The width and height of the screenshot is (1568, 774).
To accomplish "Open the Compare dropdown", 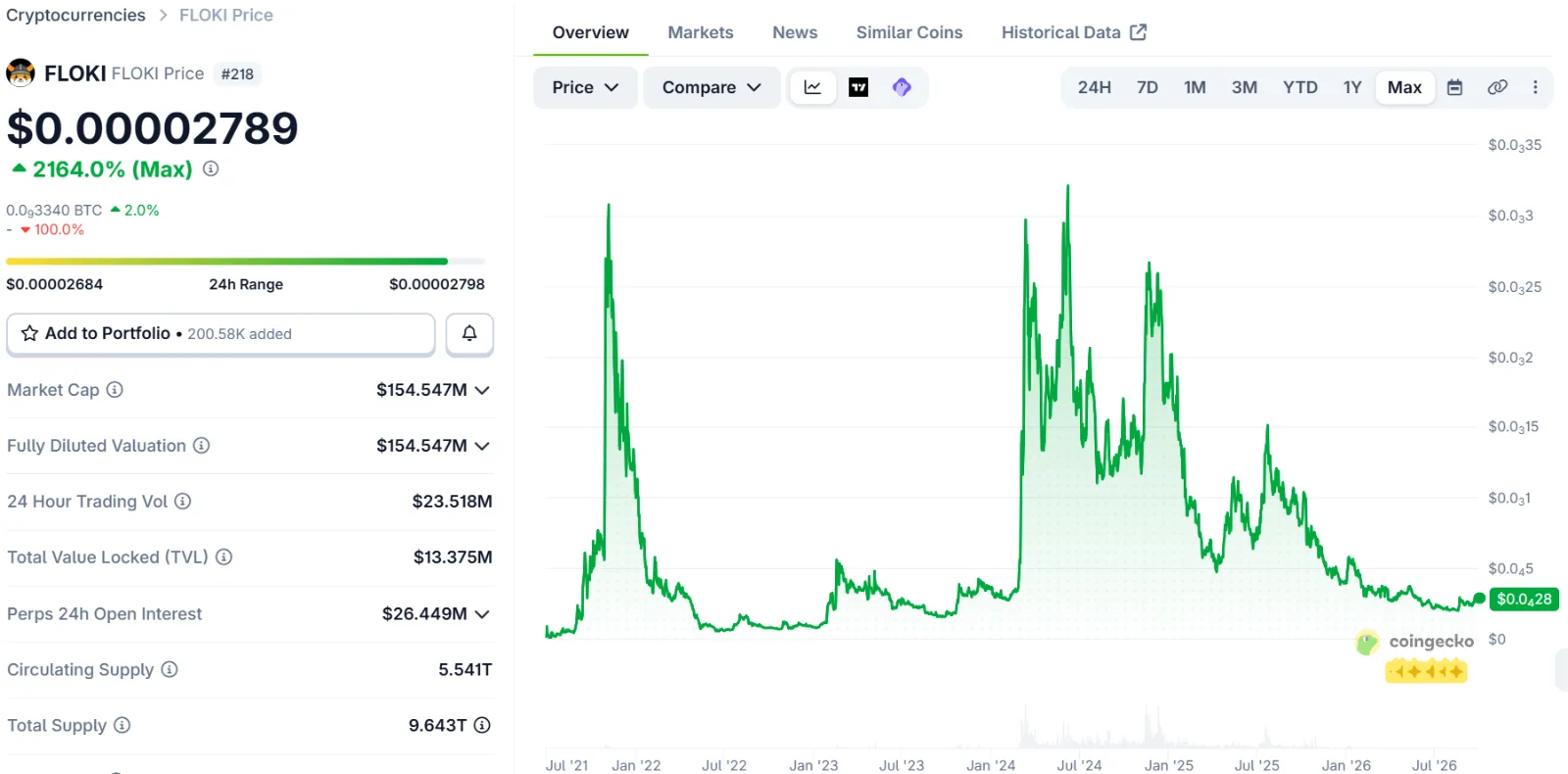I will [711, 87].
